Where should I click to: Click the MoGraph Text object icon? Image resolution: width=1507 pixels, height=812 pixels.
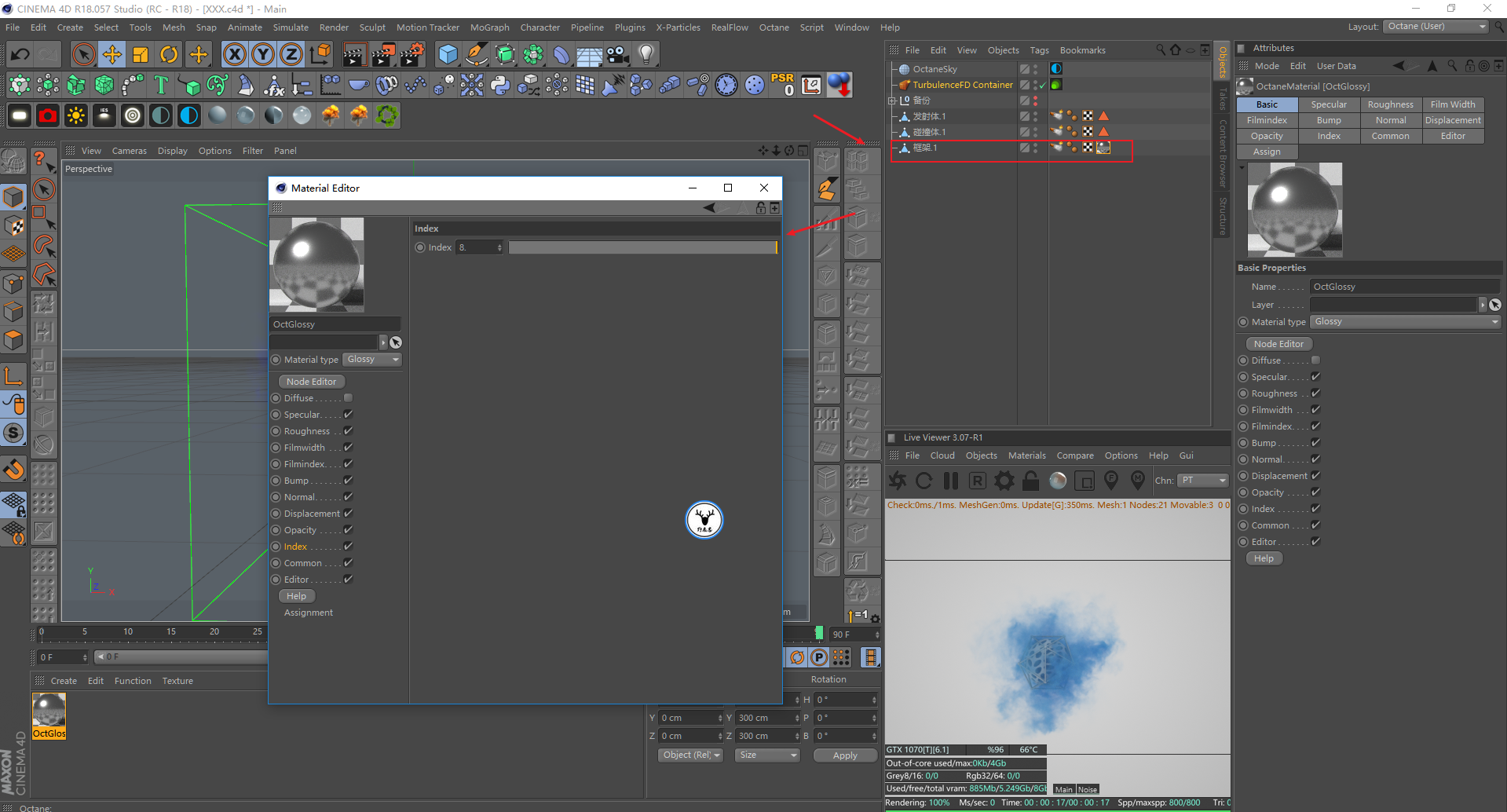(x=161, y=84)
